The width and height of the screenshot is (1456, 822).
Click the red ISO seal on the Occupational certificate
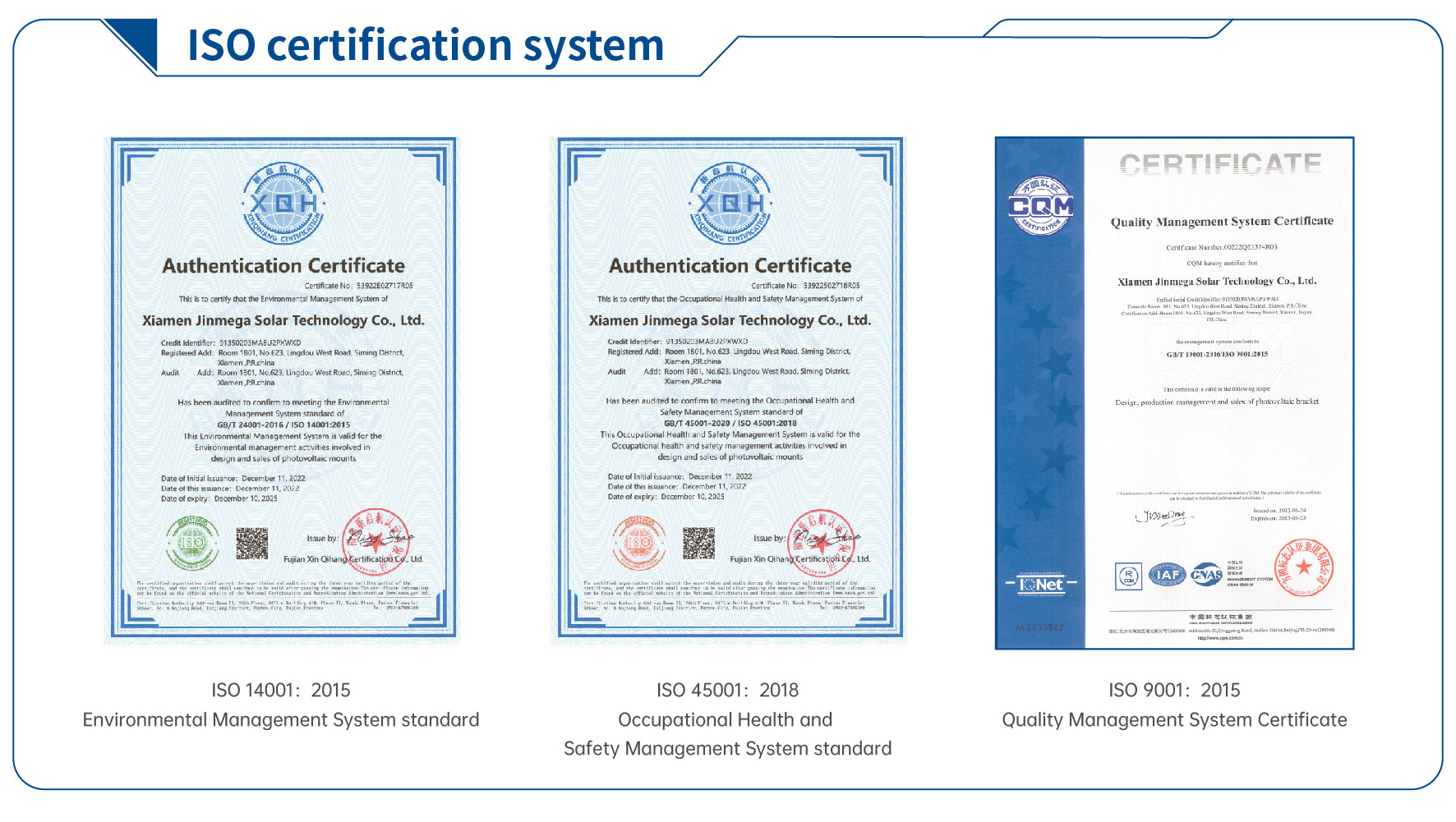(x=638, y=543)
